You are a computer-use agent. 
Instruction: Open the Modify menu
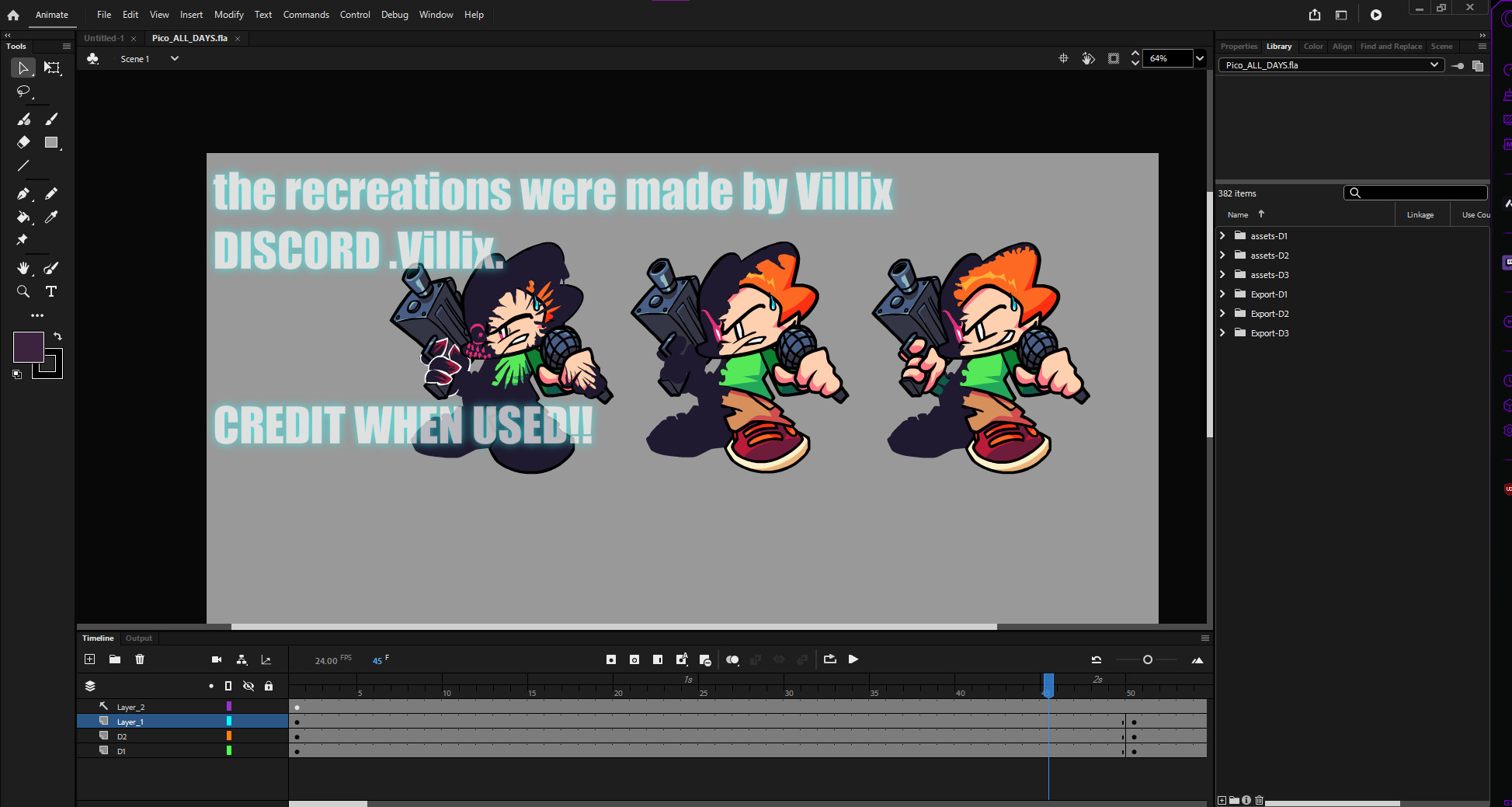click(228, 14)
